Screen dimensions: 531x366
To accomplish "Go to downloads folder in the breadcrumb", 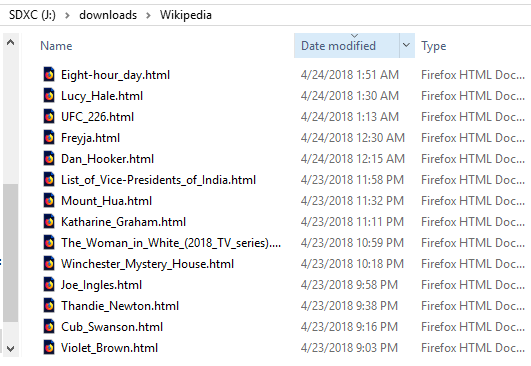I will click(x=108, y=15).
